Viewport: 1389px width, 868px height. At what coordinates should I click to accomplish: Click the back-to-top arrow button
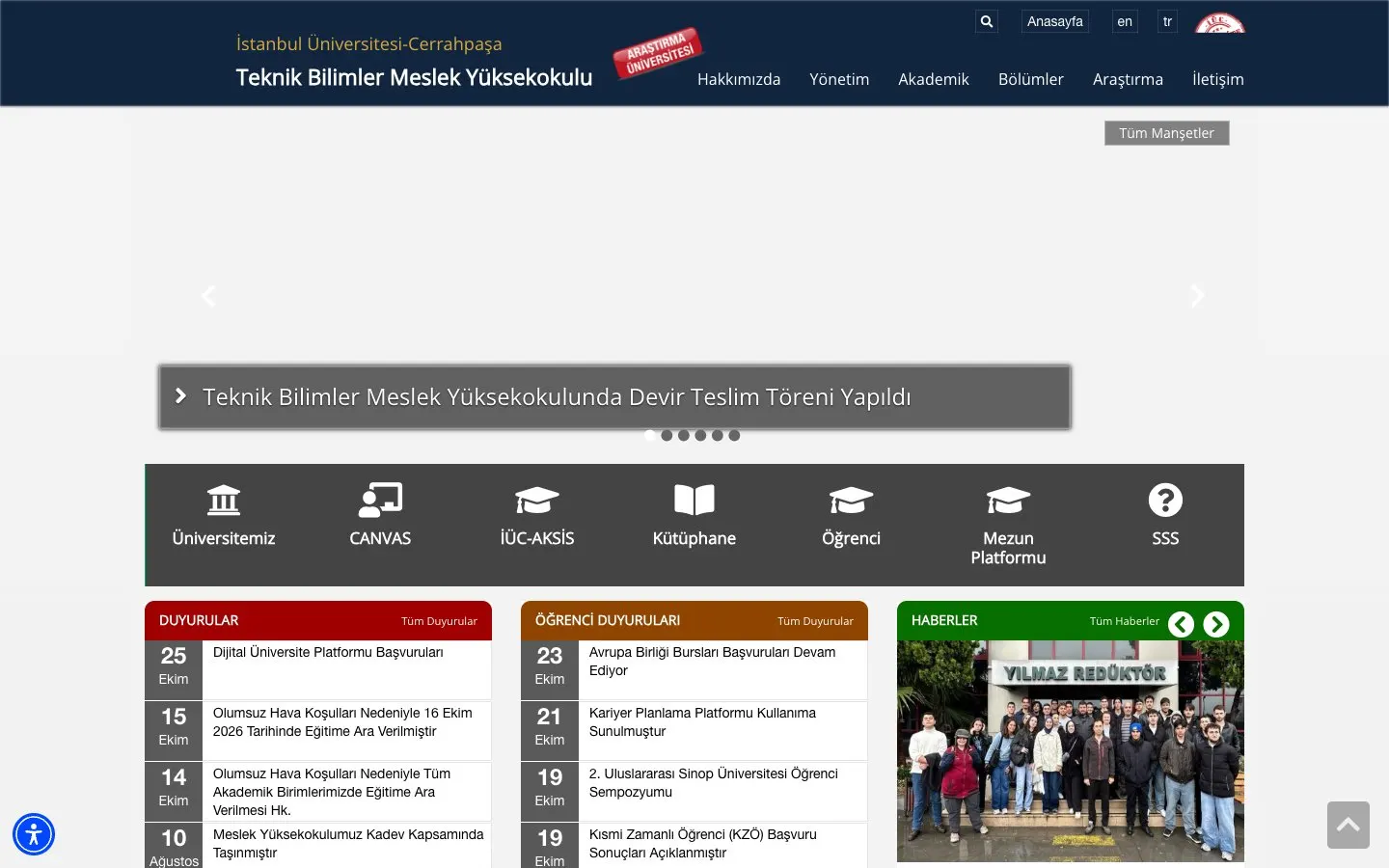coord(1348,825)
